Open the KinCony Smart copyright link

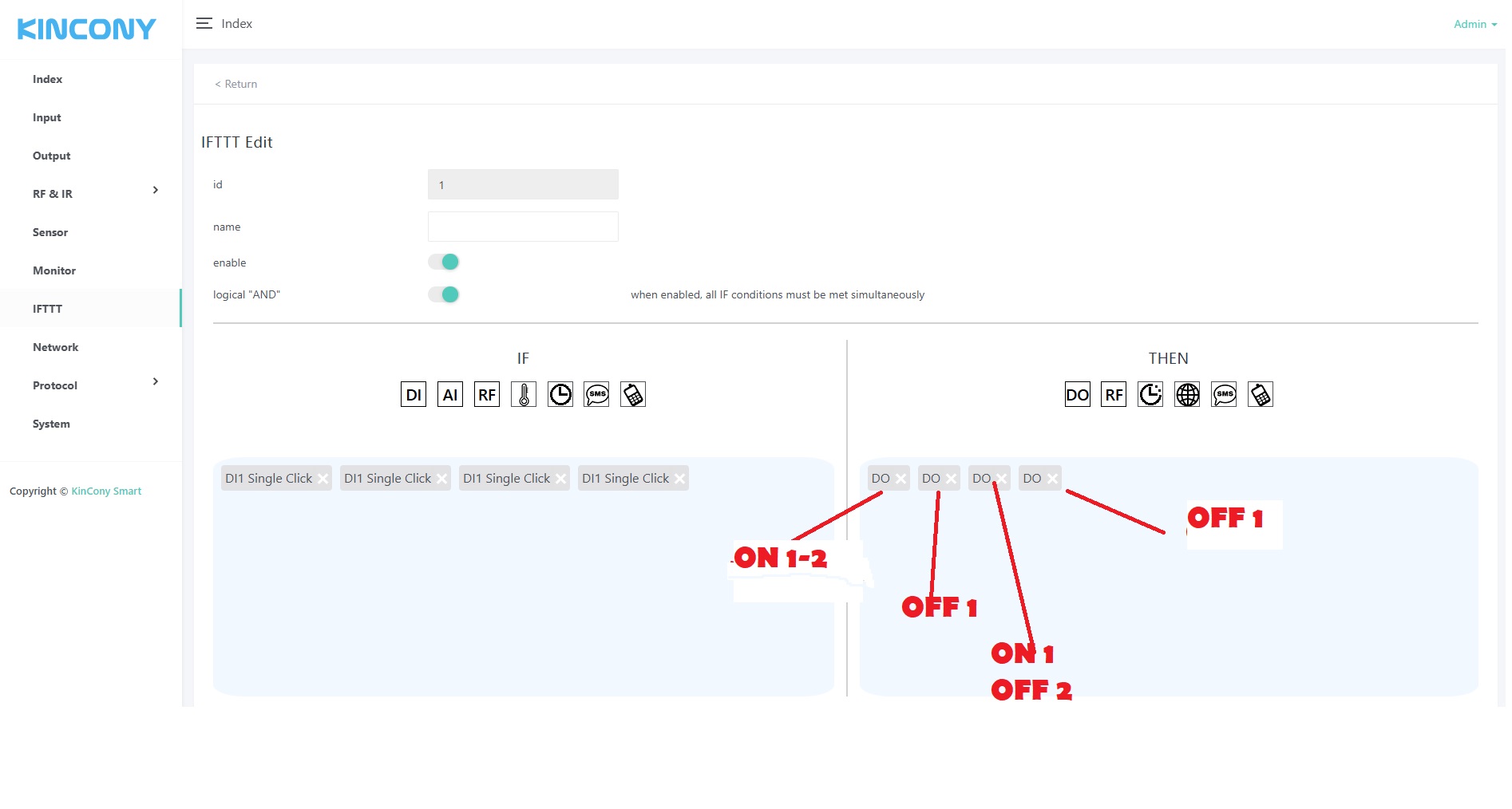[x=106, y=491]
